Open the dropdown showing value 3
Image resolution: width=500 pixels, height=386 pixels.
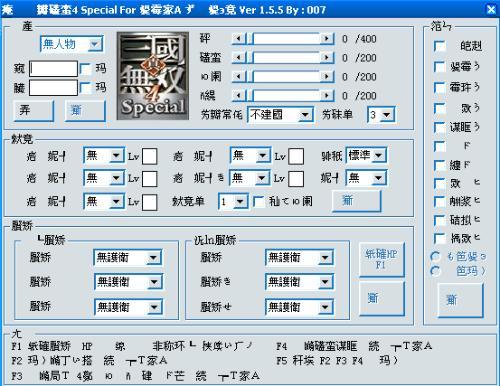pyautogui.click(x=381, y=115)
